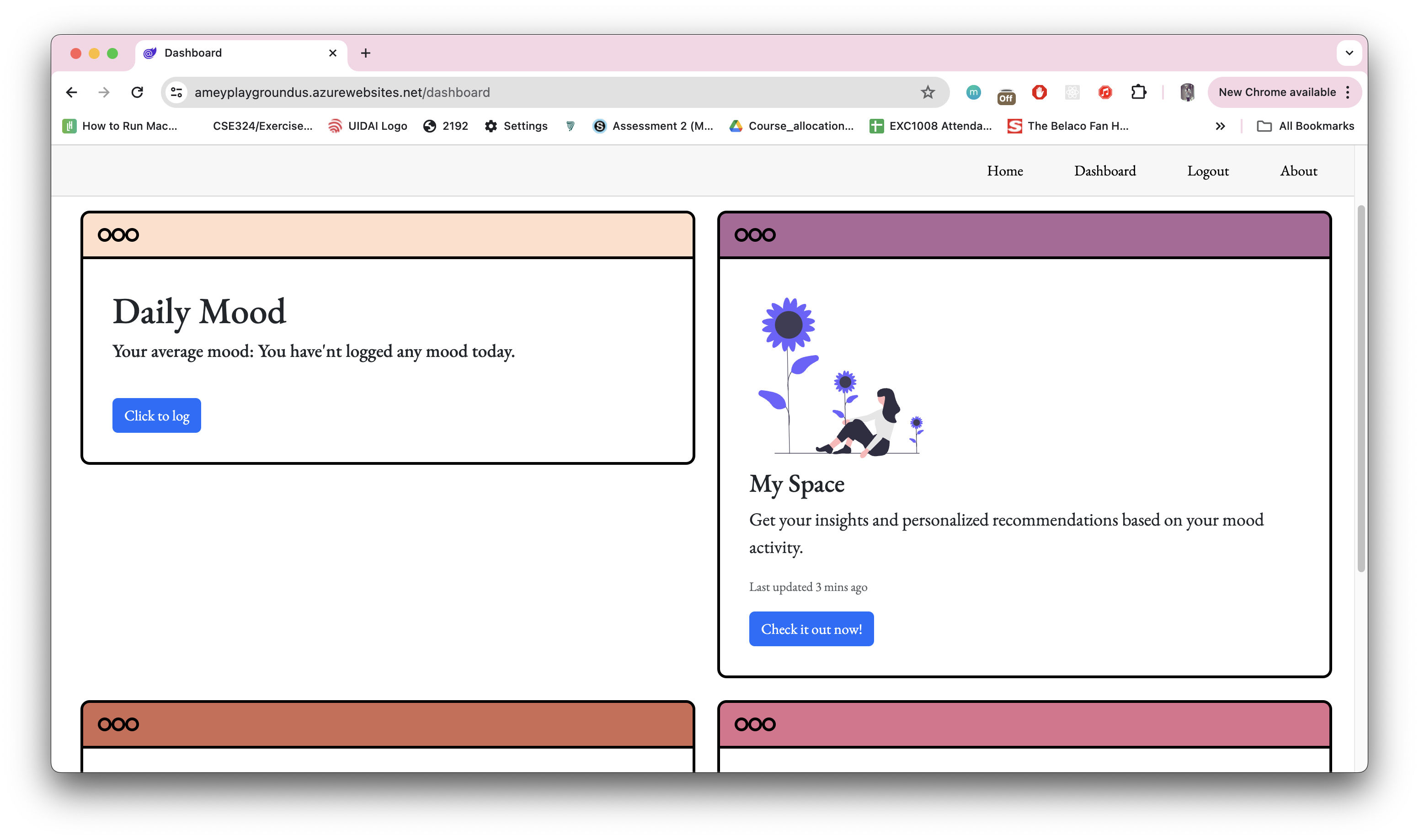Go to Home in the navbar

1005,171
